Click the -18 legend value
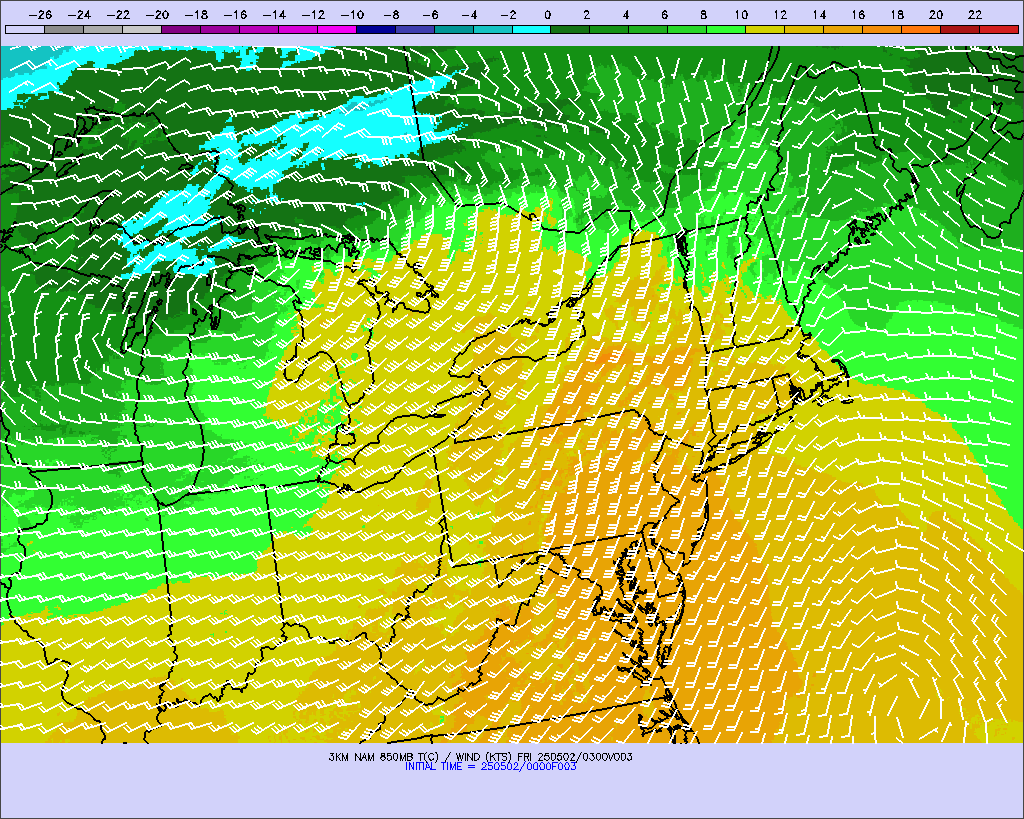 pyautogui.click(x=197, y=14)
